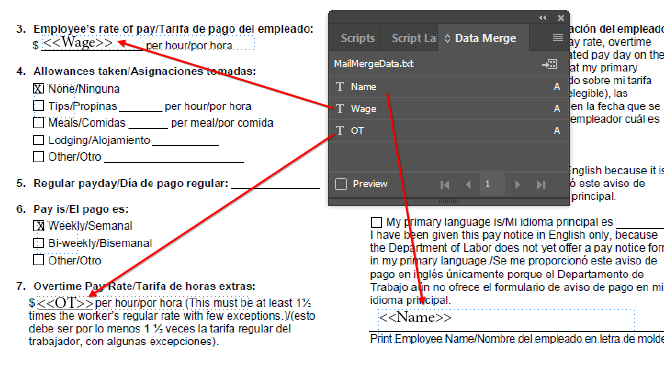This screenshot has height=366, width=664.
Task: Check the Bi-weekly/Bisemanal checkbox
Action: pyautogui.click(x=39, y=243)
